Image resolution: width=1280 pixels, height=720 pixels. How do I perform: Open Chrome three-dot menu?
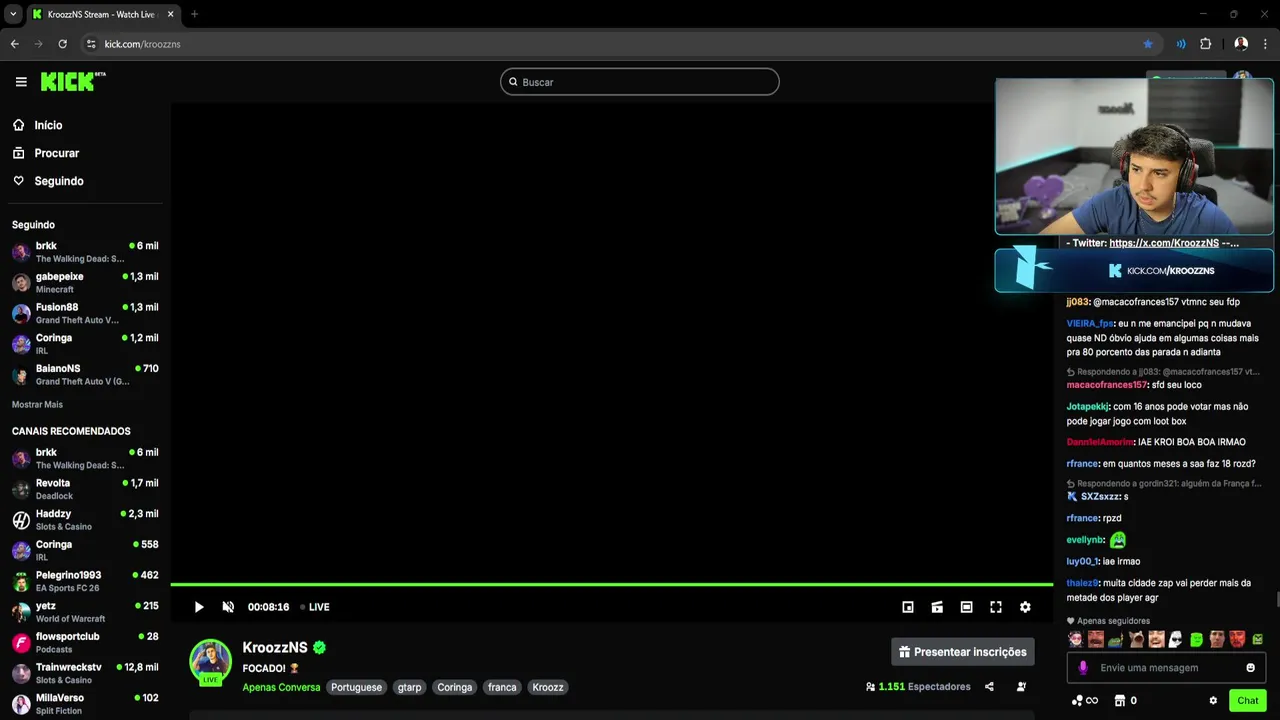[x=1264, y=44]
